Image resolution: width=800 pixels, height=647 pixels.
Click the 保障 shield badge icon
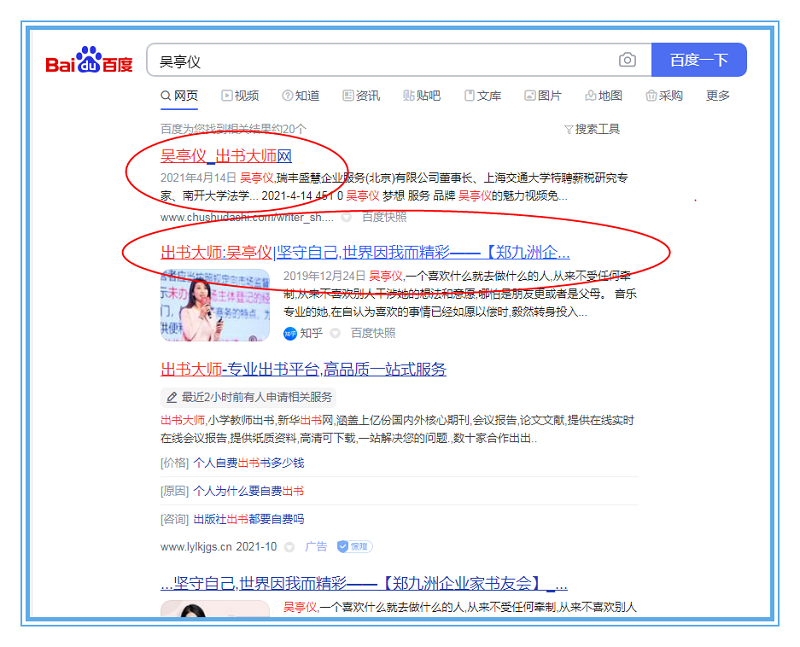pyautogui.click(x=355, y=547)
